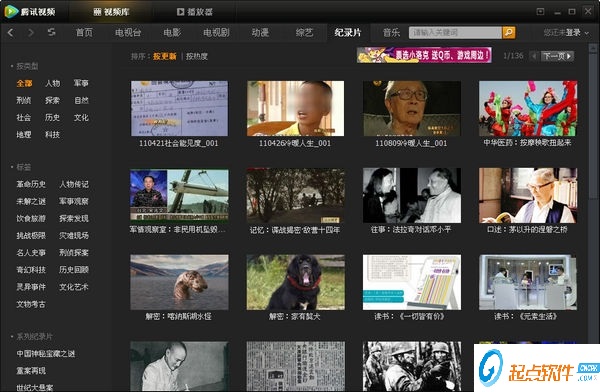Viewport: 600px width, 392px height.
Task: Choose the 文物考古 tag
Action: [31, 304]
